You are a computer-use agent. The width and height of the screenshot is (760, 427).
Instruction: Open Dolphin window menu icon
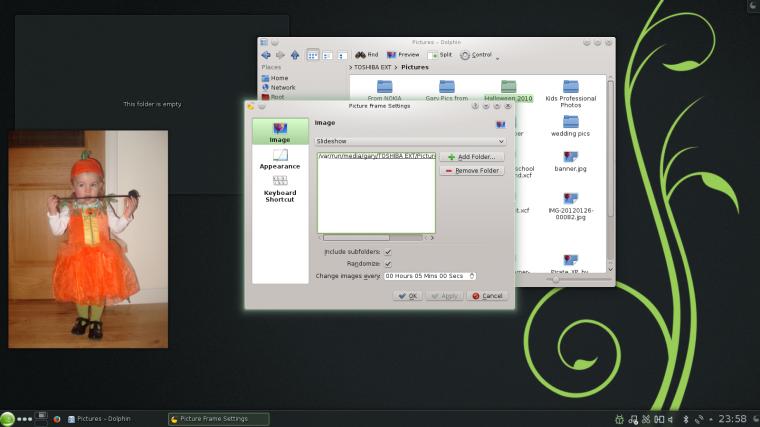click(264, 43)
